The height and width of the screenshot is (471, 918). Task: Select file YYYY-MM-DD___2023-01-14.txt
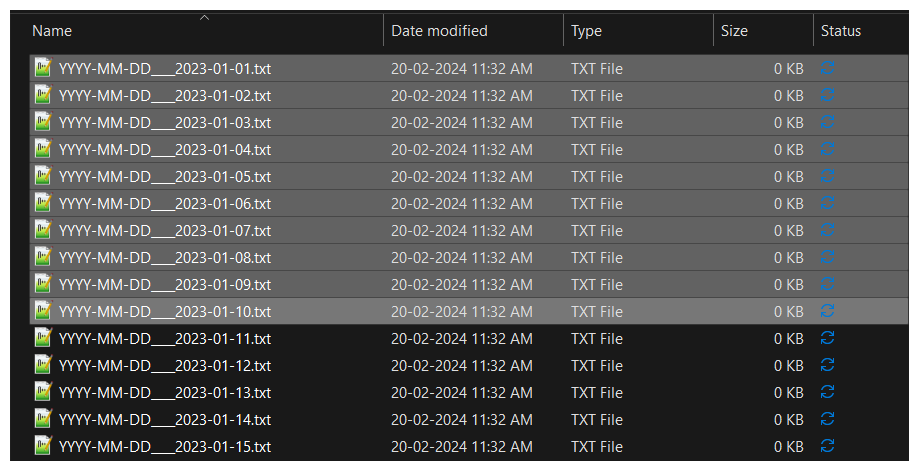[x=468, y=419]
